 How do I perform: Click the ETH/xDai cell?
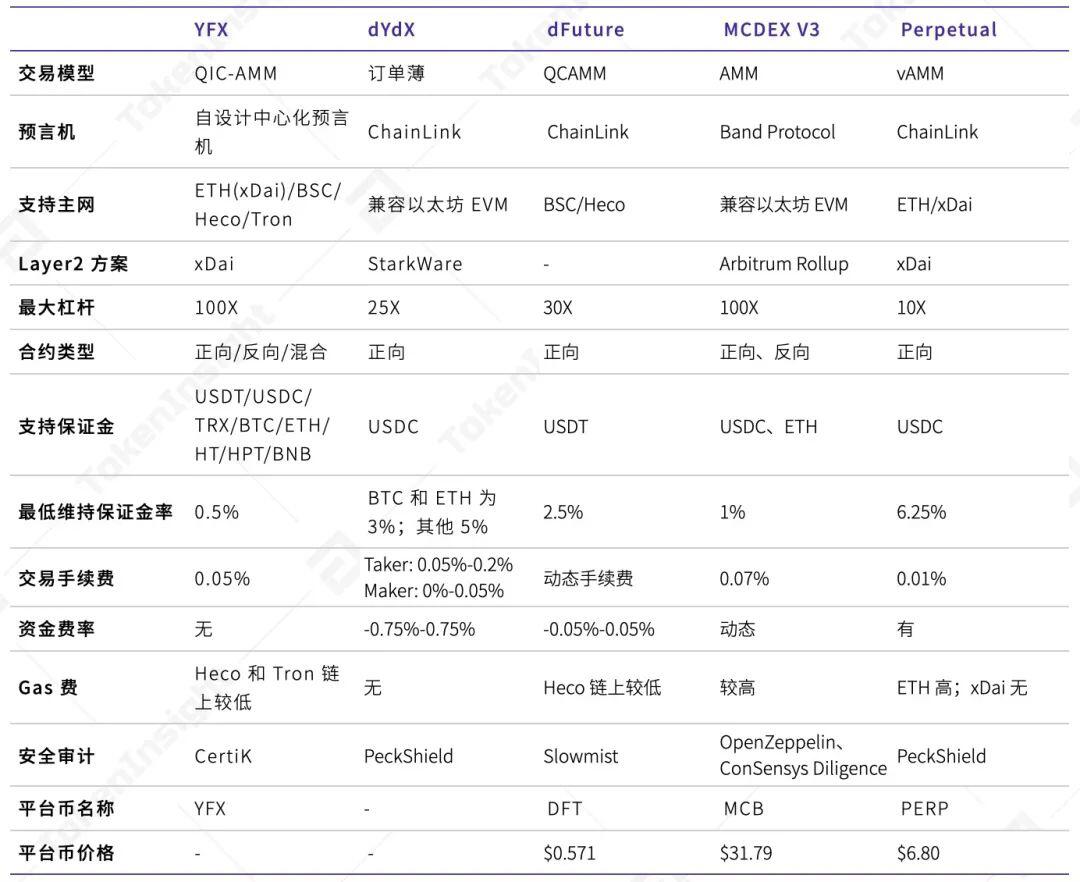(x=934, y=204)
